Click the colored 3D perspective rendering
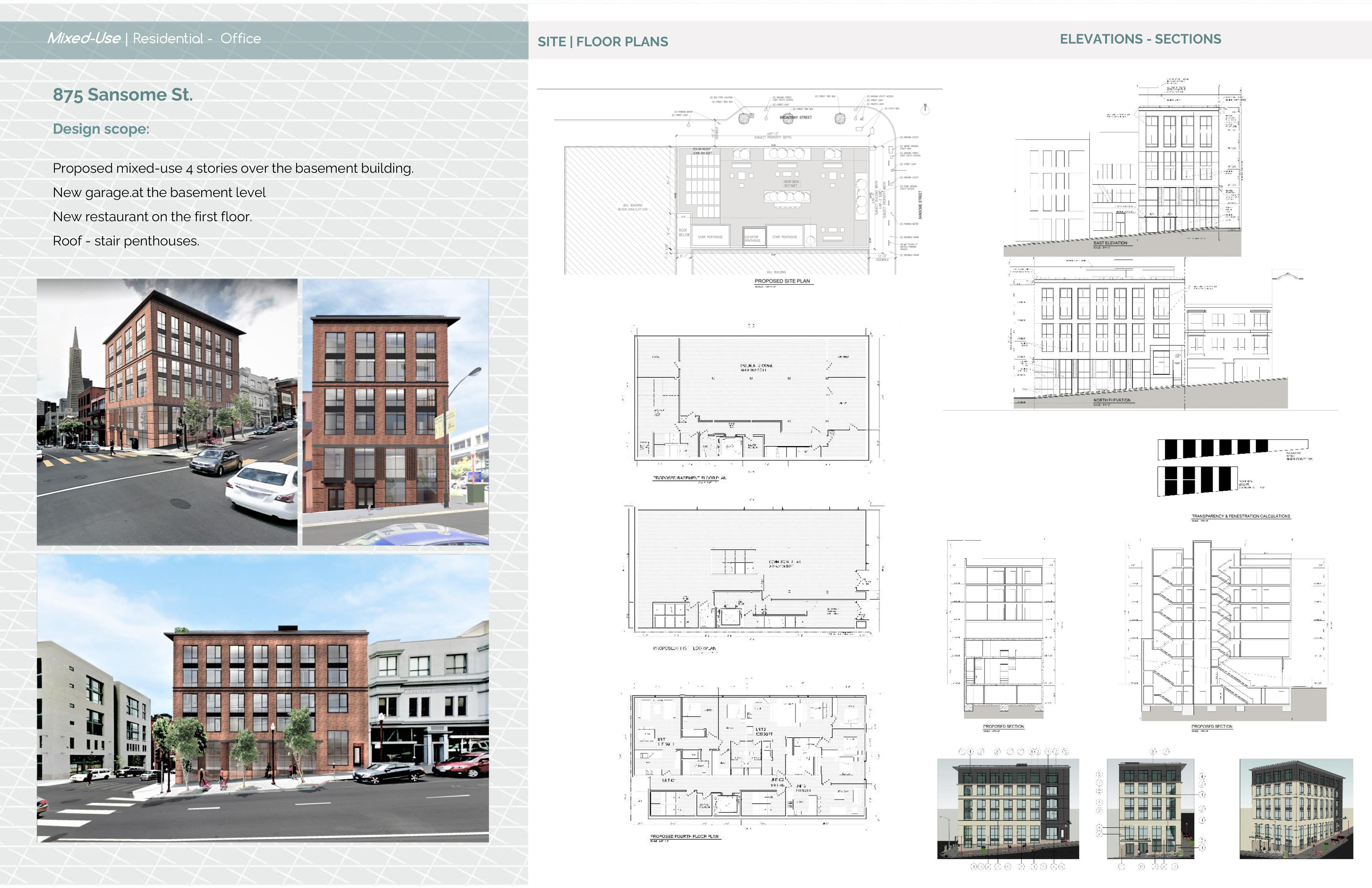 pos(1296,808)
